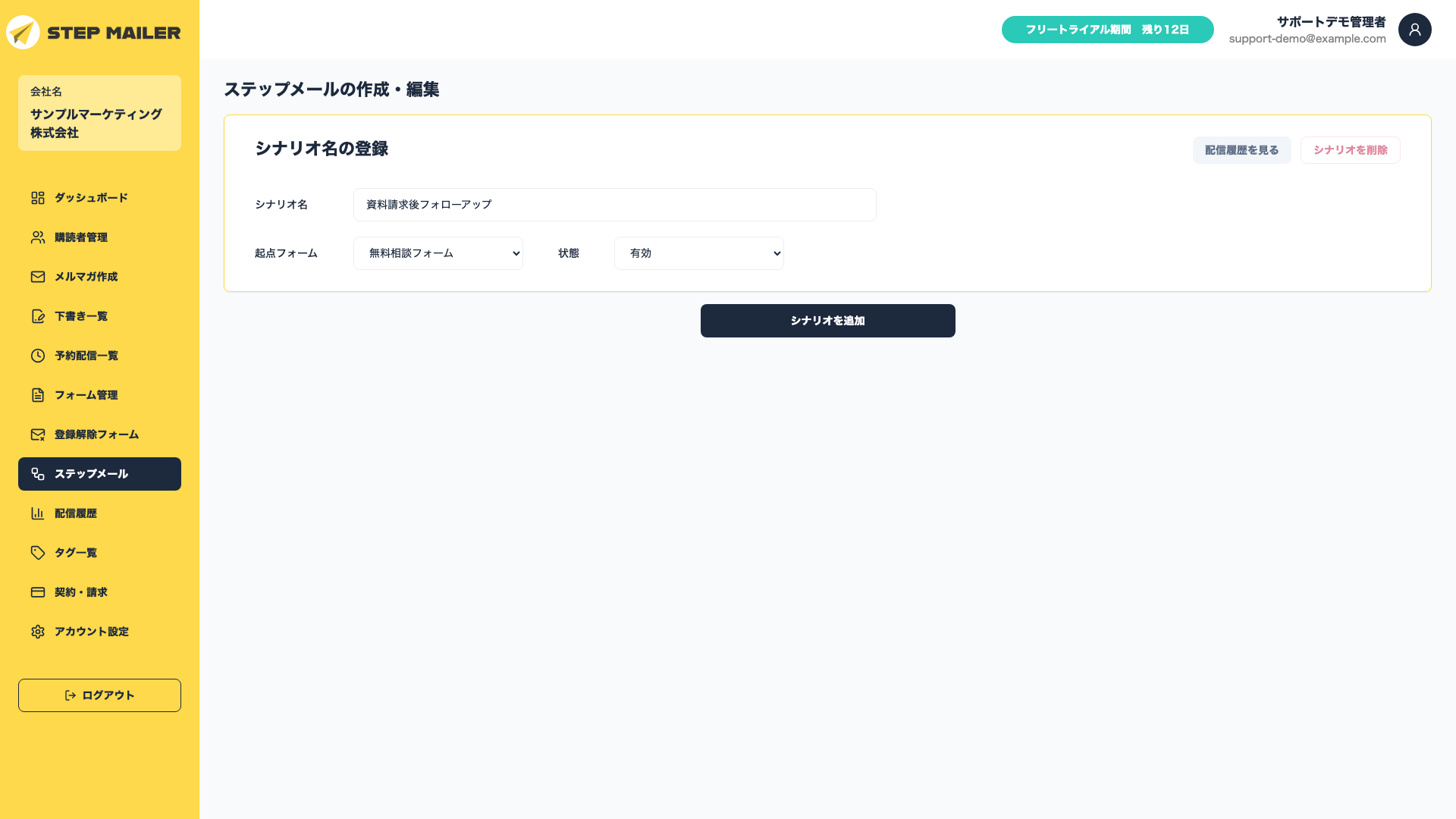The width and height of the screenshot is (1456, 819).
Task: Click the 配信履歴 bar chart icon
Action: click(38, 513)
